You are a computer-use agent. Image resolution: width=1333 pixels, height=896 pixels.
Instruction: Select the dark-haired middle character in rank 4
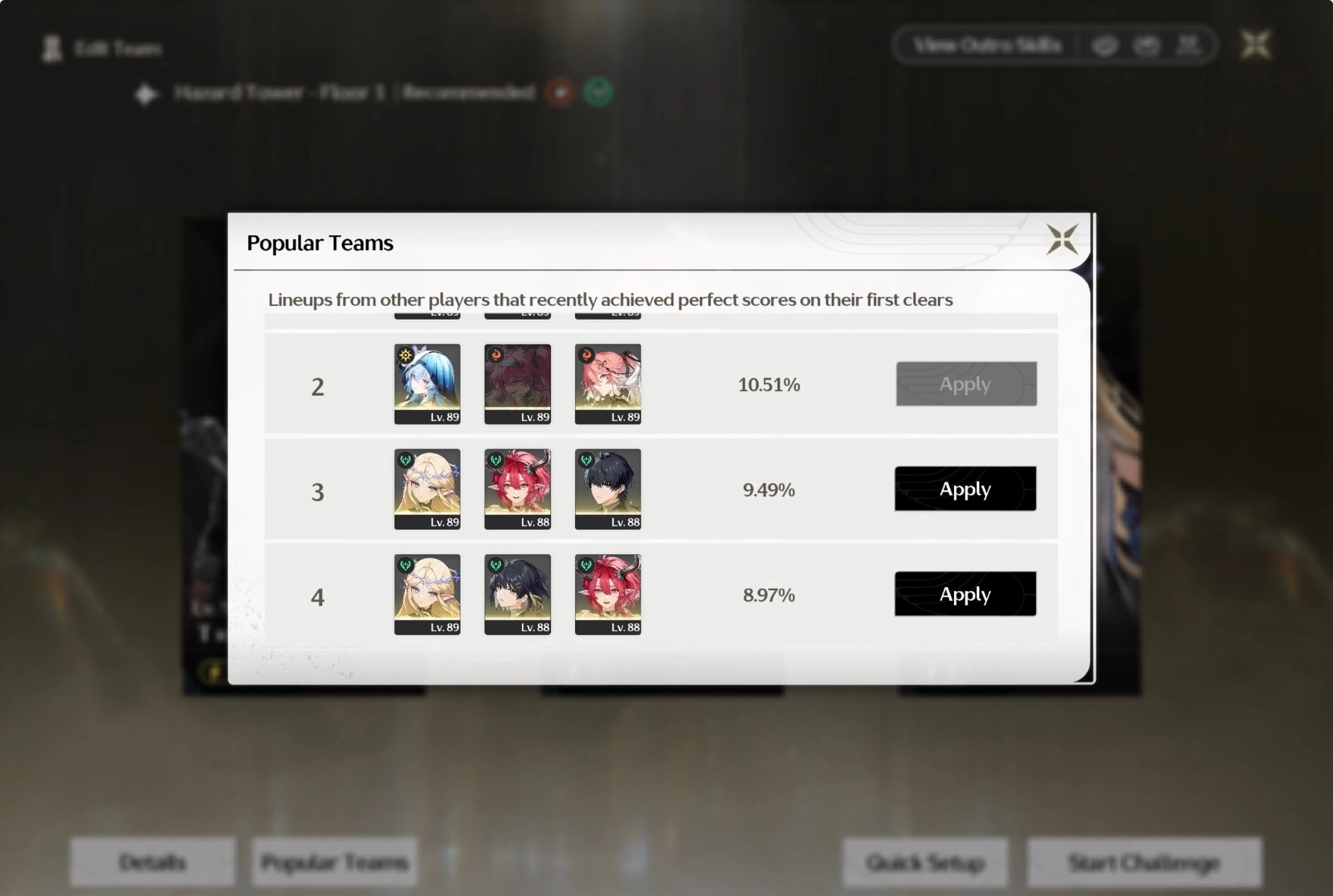pyautogui.click(x=517, y=594)
